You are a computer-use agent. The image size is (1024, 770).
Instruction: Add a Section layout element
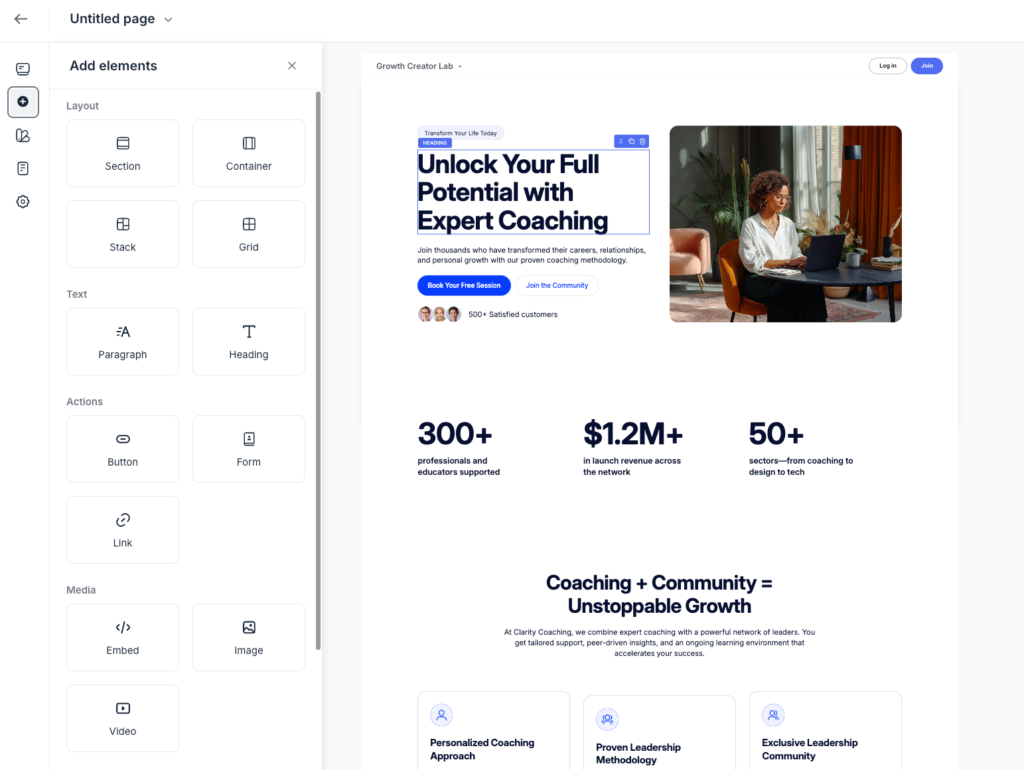click(x=122, y=153)
